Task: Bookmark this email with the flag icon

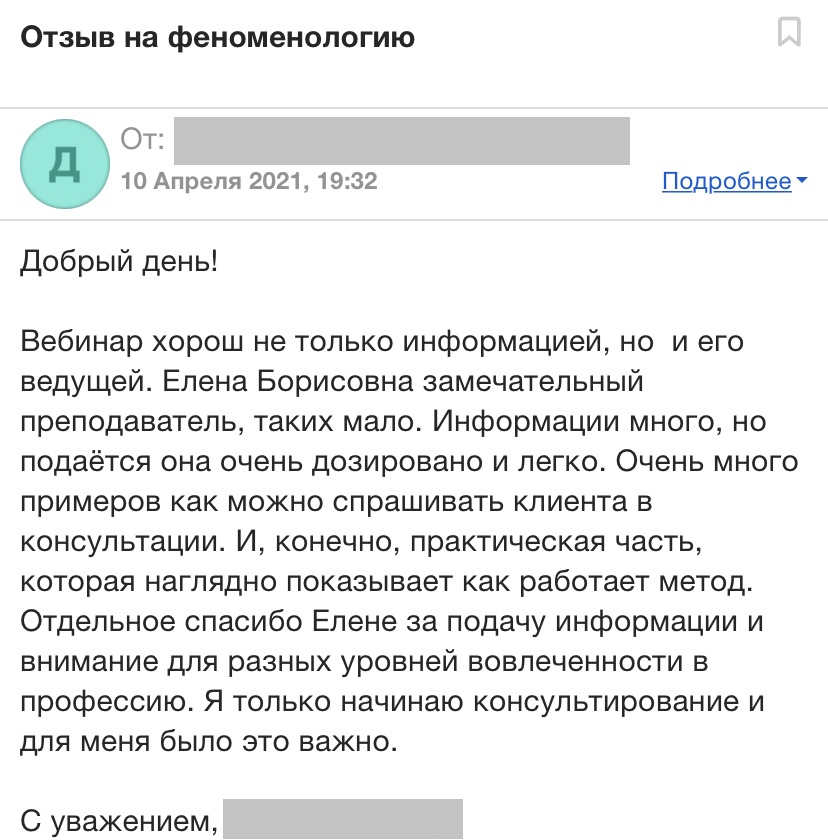Action: (789, 33)
